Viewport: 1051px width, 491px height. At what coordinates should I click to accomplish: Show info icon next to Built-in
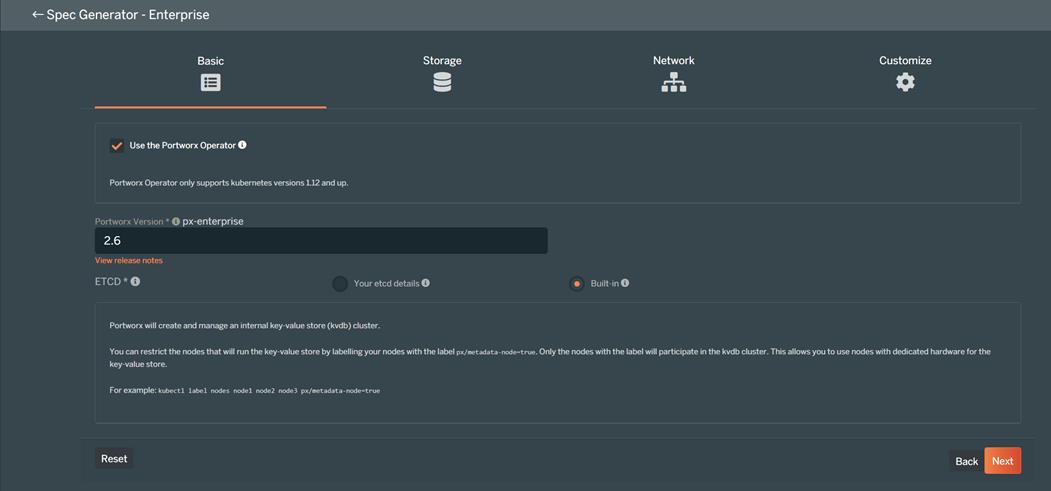625,283
